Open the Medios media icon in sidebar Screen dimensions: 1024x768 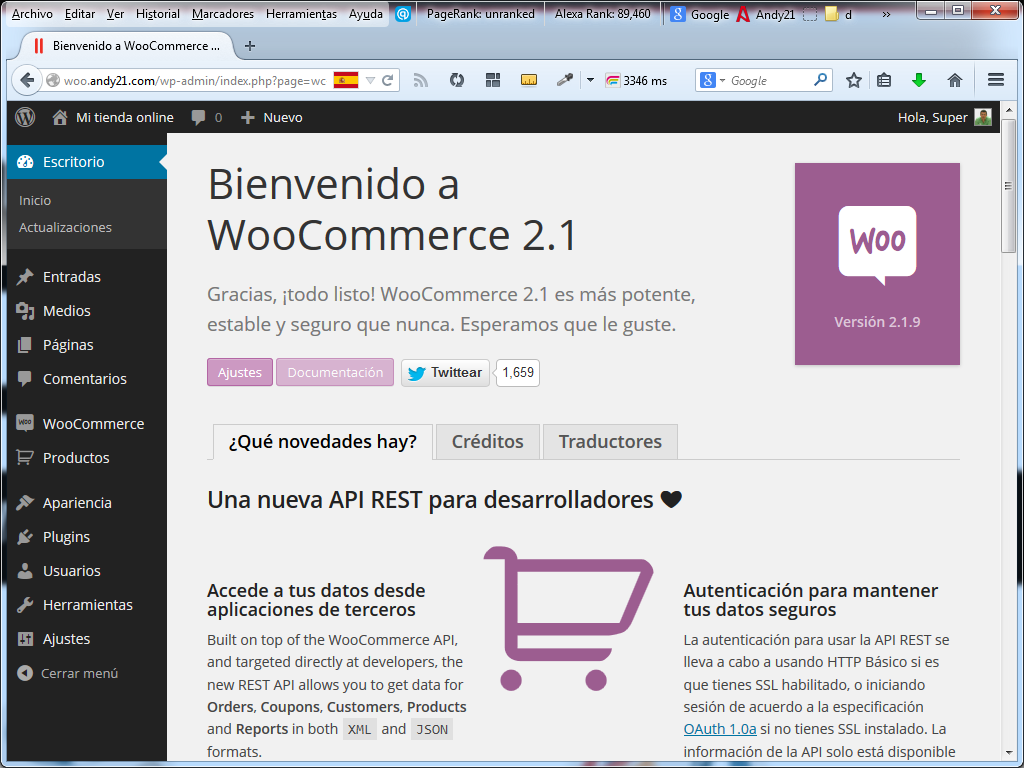[x=25, y=311]
